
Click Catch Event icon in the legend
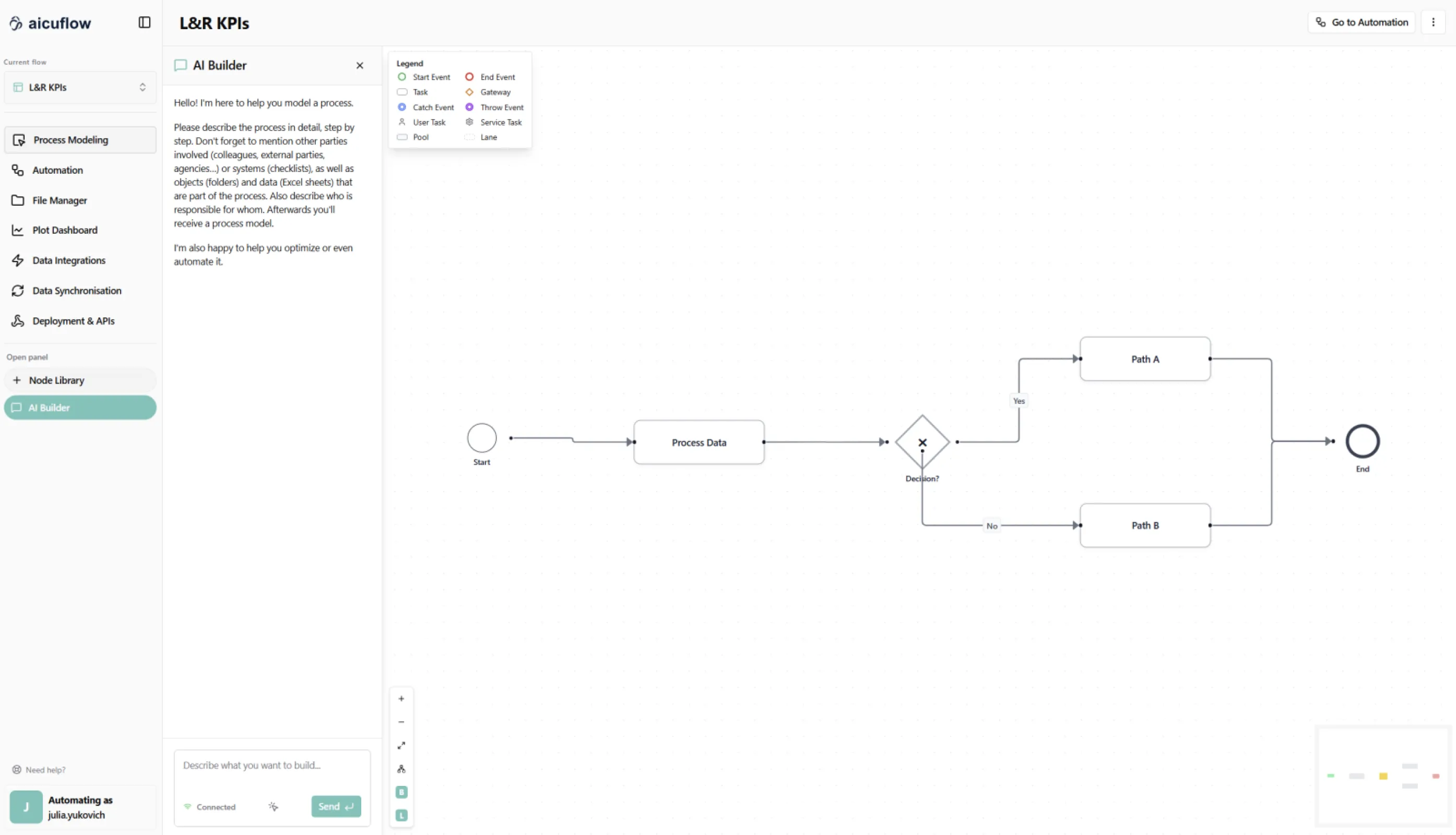coord(402,107)
